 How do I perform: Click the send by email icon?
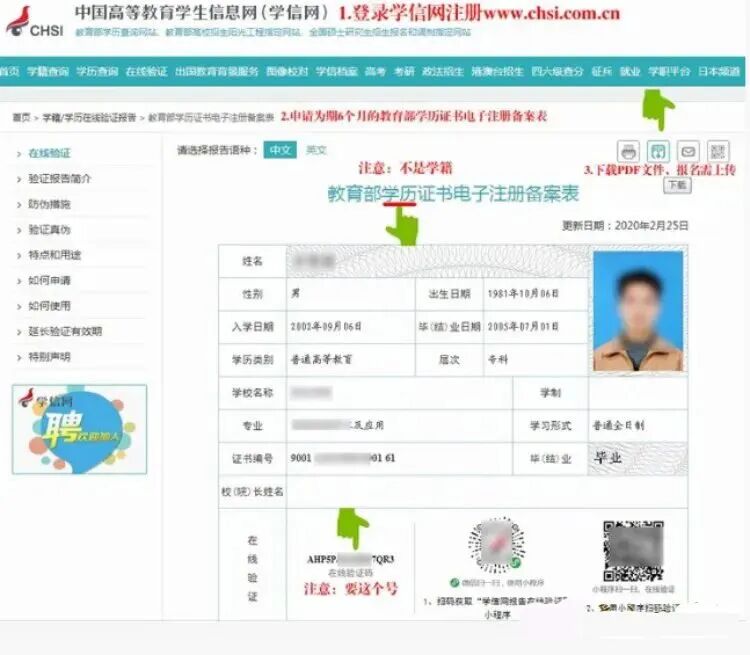688,152
